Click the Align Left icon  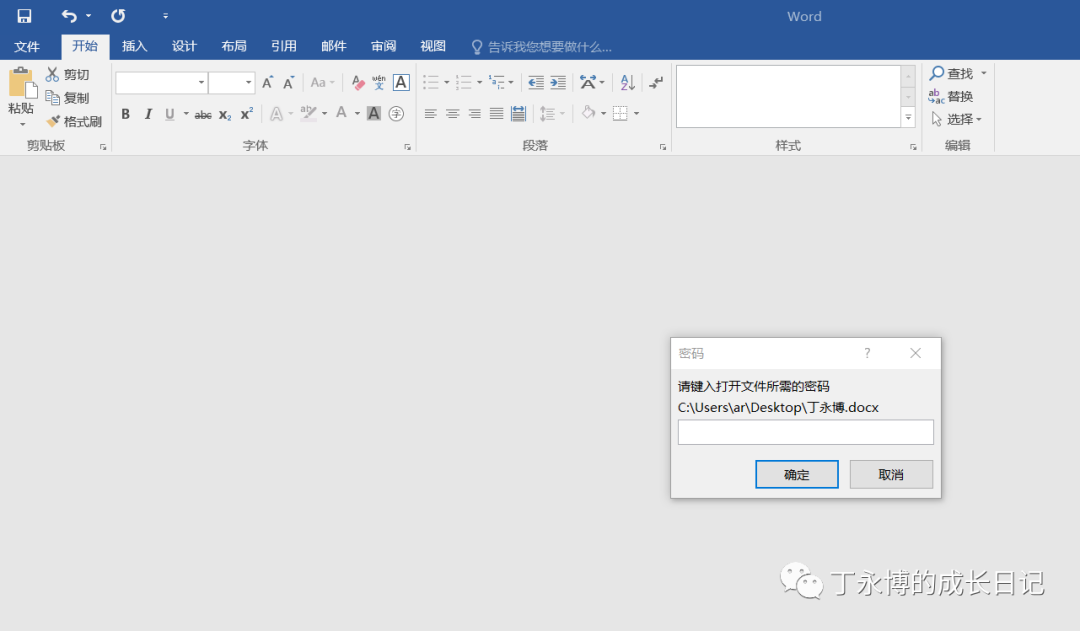pos(430,114)
